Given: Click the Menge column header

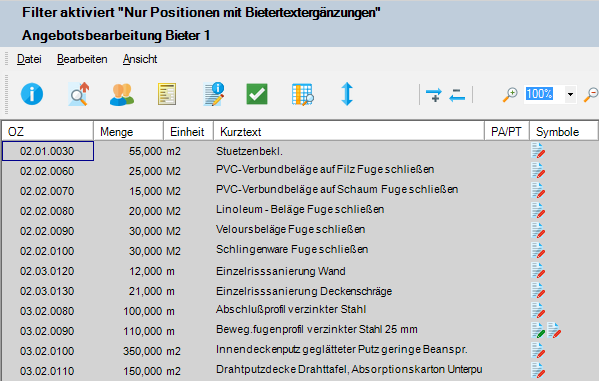Looking at the screenshot, I should tap(128, 131).
